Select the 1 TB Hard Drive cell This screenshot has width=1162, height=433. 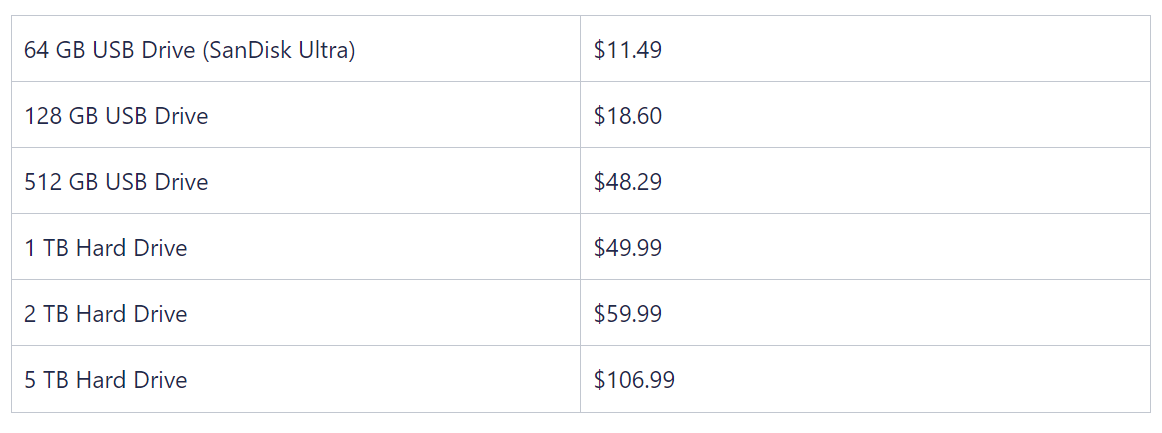pos(296,247)
